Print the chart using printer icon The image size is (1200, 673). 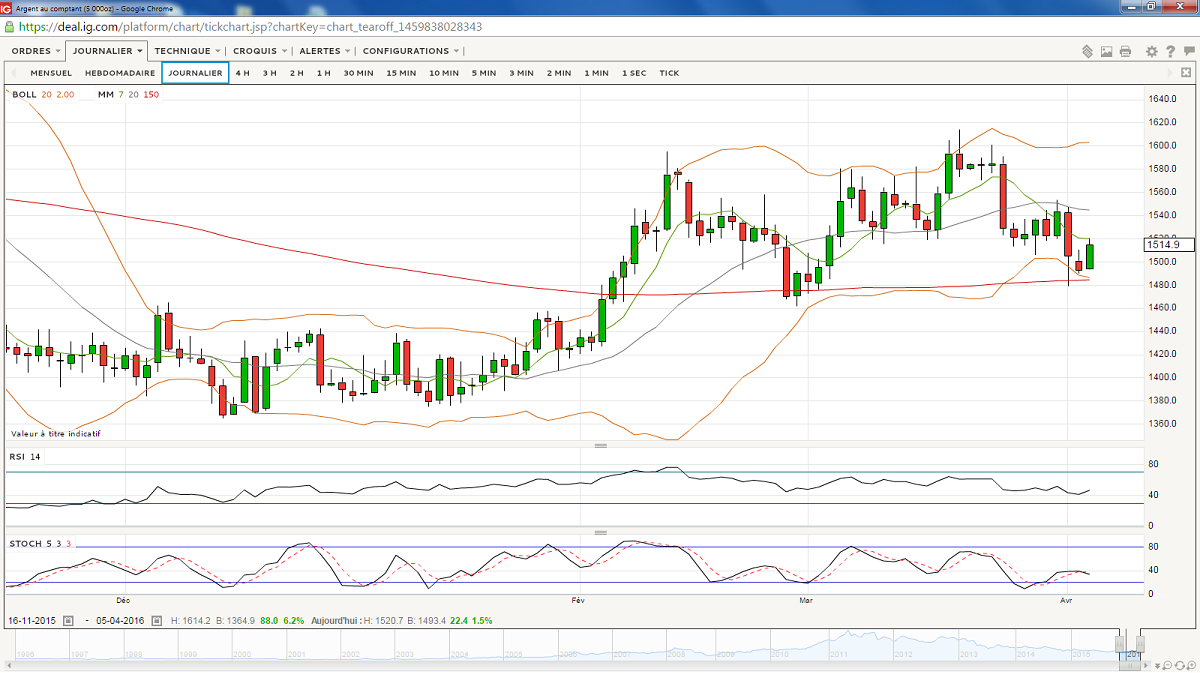click(1125, 51)
